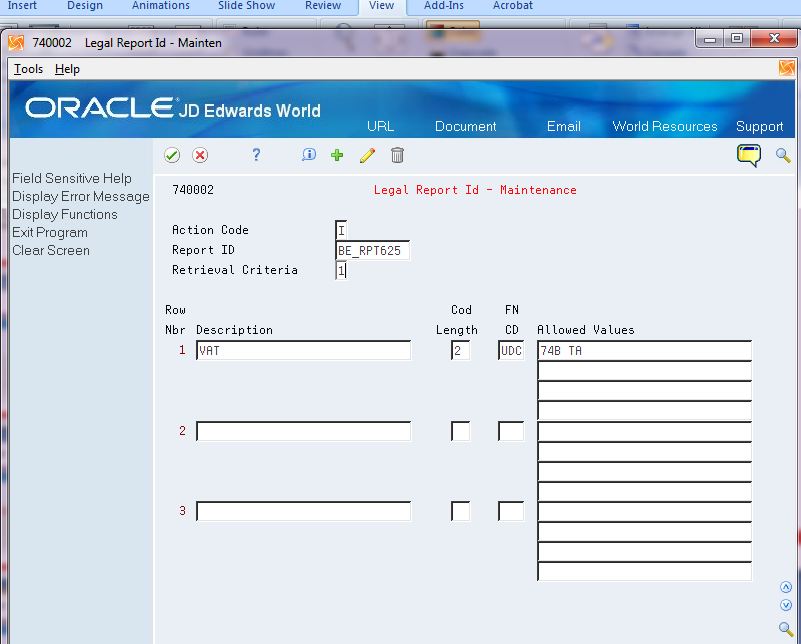Image resolution: width=801 pixels, height=644 pixels.
Task: Click the trash can Delete icon
Action: point(397,155)
